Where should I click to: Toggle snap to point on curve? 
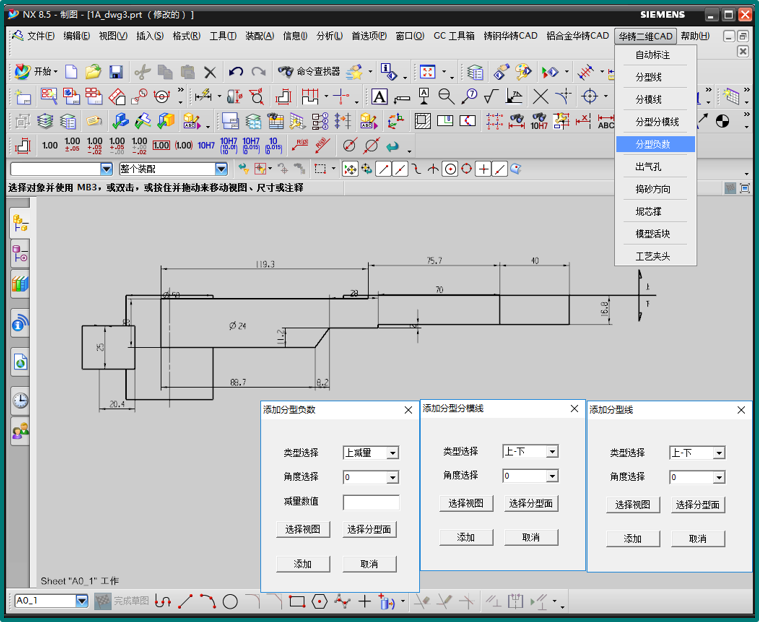(x=500, y=169)
